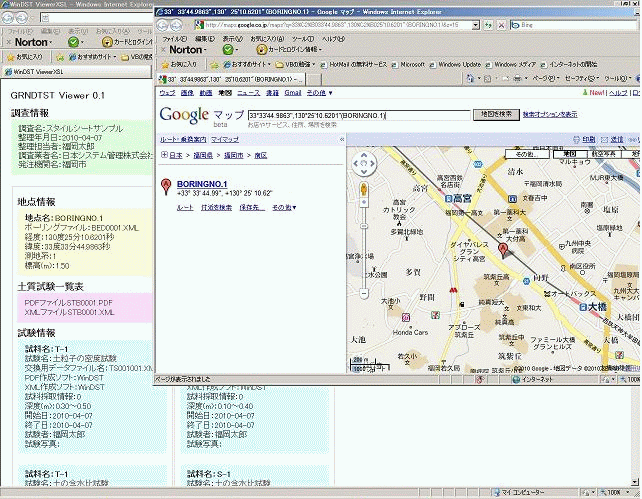
Task: Open おすすめサイト dropdown in Maps window
Action: pos(247,64)
